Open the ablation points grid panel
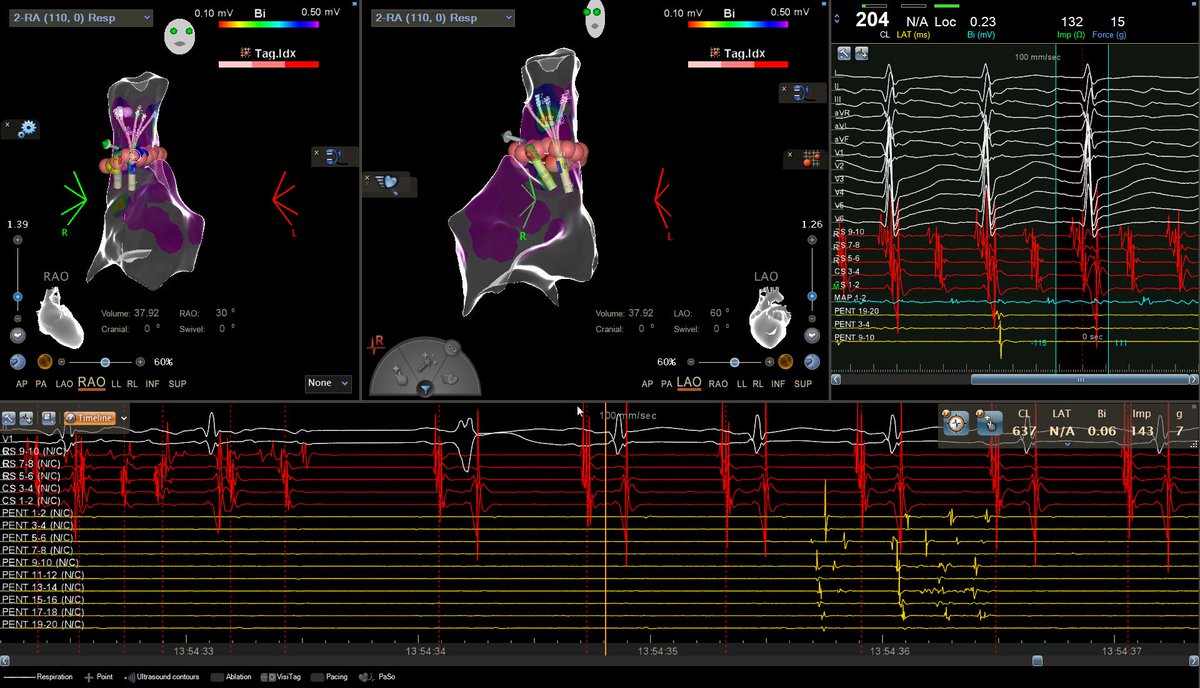 pos(811,158)
